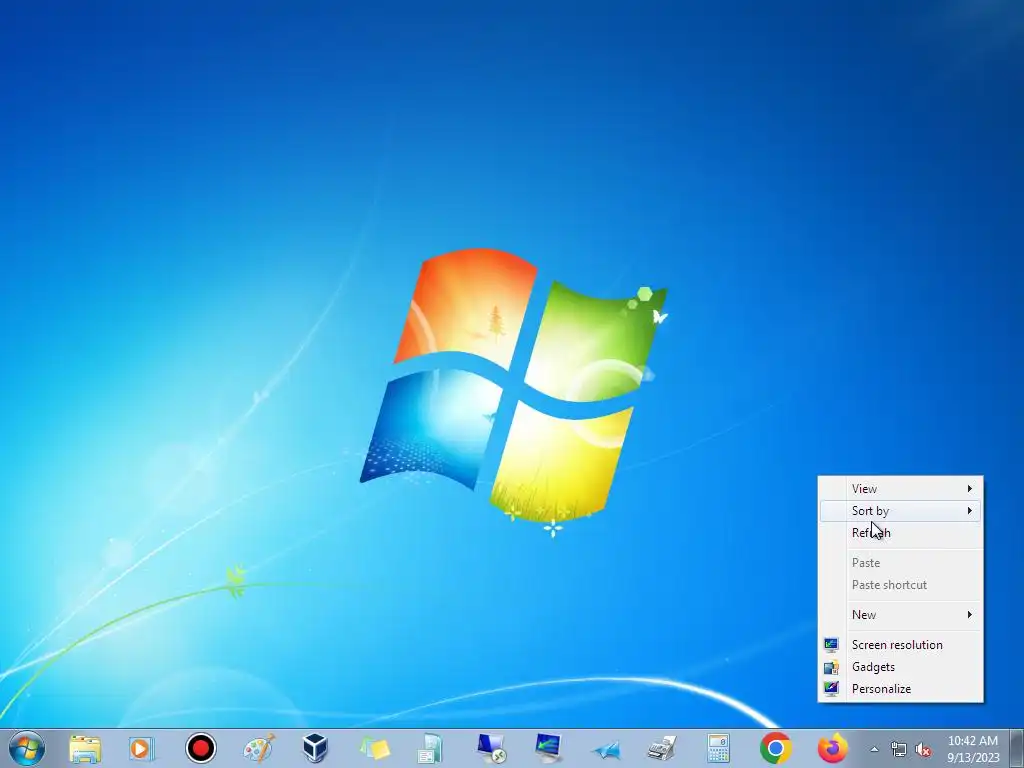Click the blue paper plane taskbar icon
Screen dimensions: 1024x768
[606, 750]
